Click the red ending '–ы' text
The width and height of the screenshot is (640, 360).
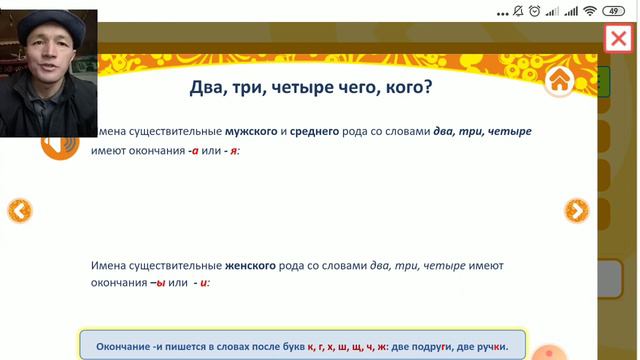click(x=158, y=283)
